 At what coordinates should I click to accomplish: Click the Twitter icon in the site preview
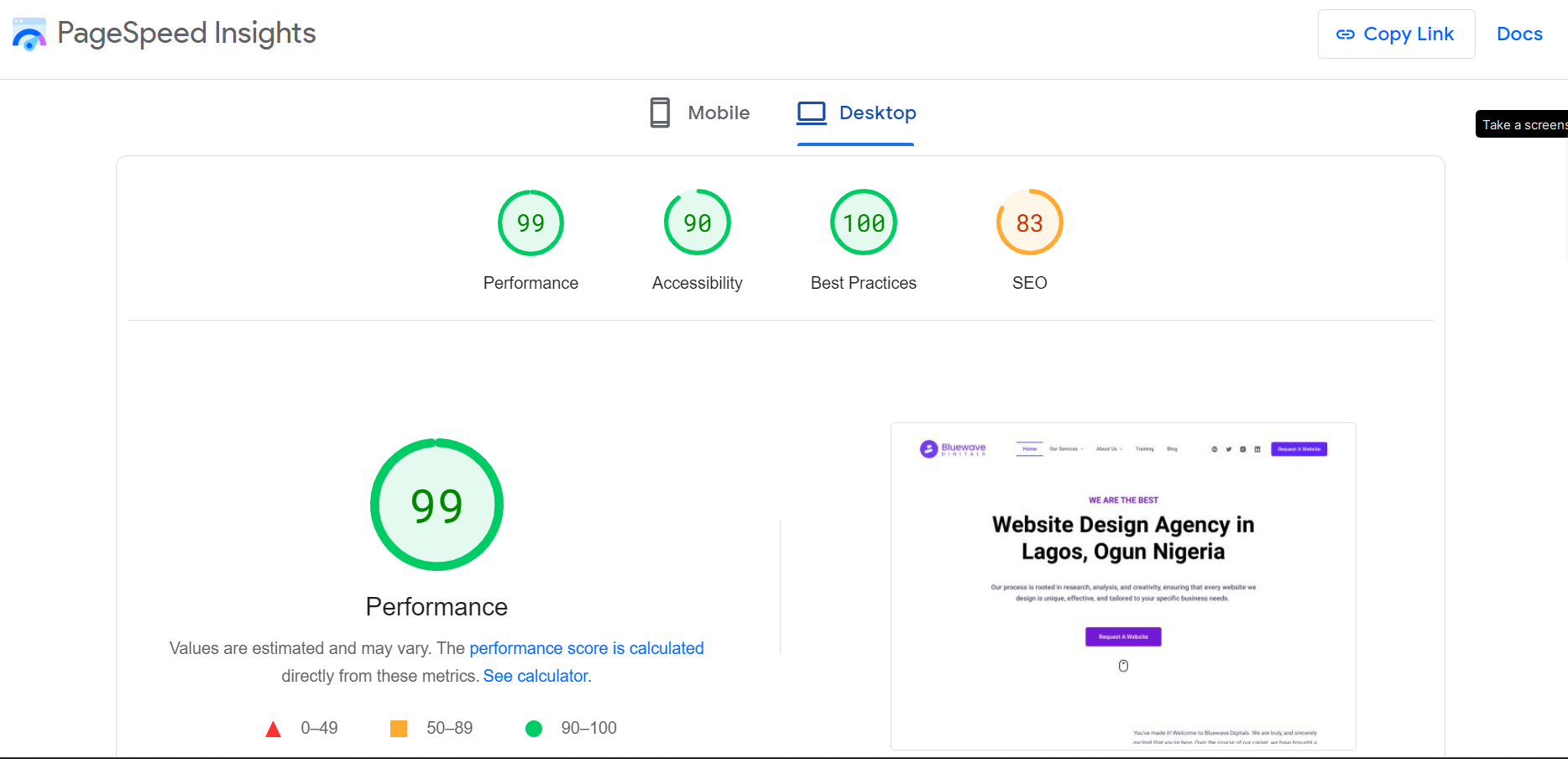coord(1229,449)
